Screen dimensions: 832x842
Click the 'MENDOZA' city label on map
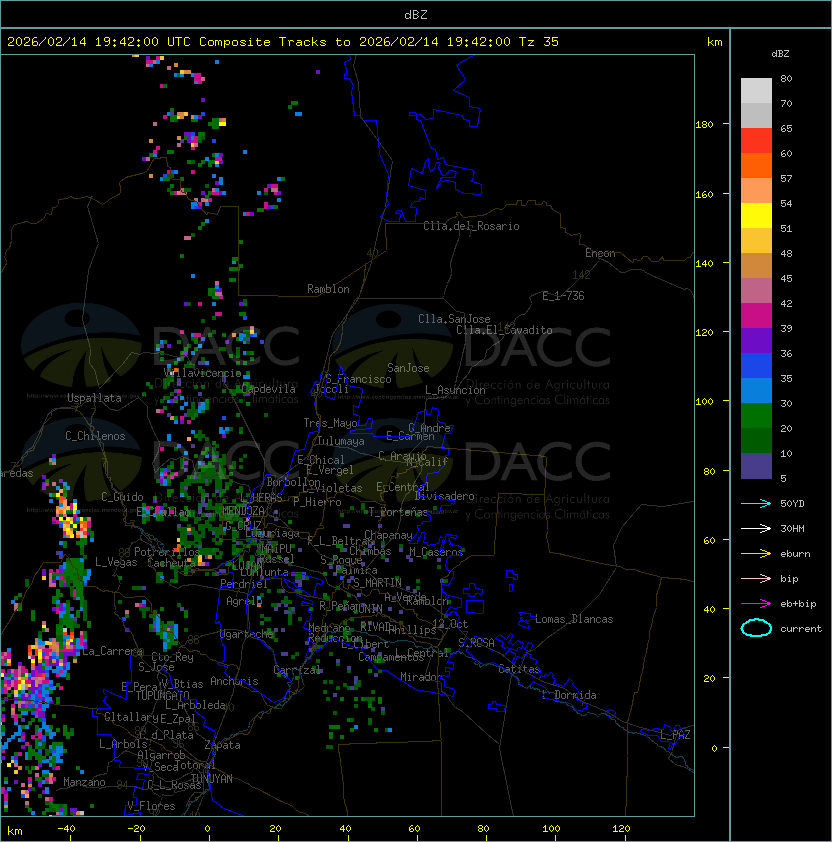point(243,510)
